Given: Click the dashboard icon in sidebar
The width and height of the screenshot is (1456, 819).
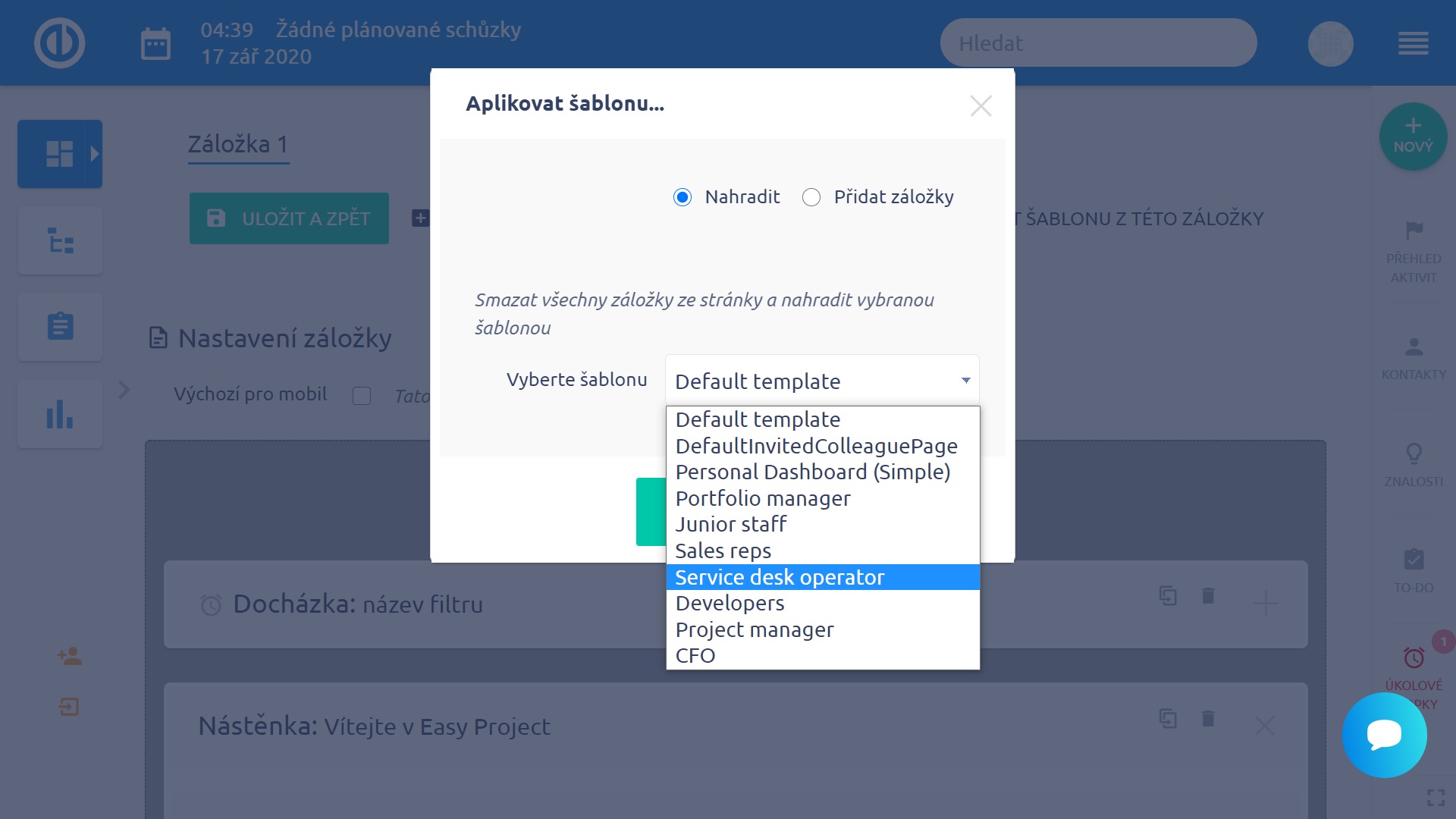Looking at the screenshot, I should pyautogui.click(x=59, y=154).
